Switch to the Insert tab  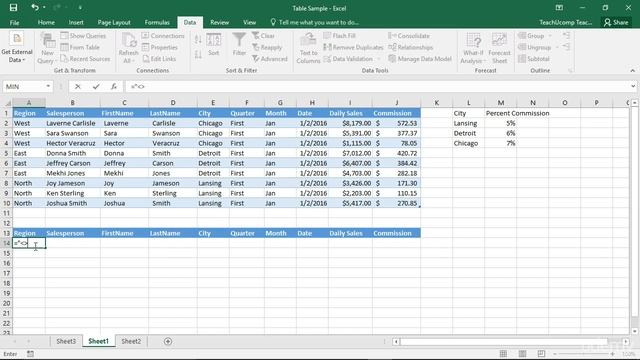coord(76,22)
